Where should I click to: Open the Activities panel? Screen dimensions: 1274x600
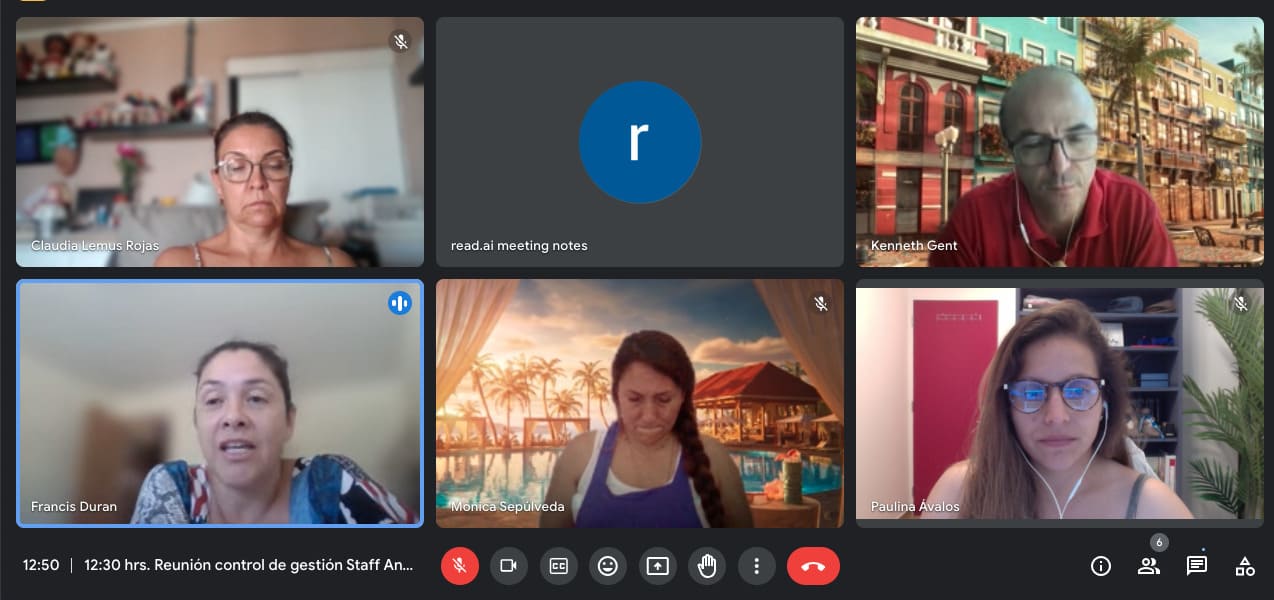(x=1245, y=566)
